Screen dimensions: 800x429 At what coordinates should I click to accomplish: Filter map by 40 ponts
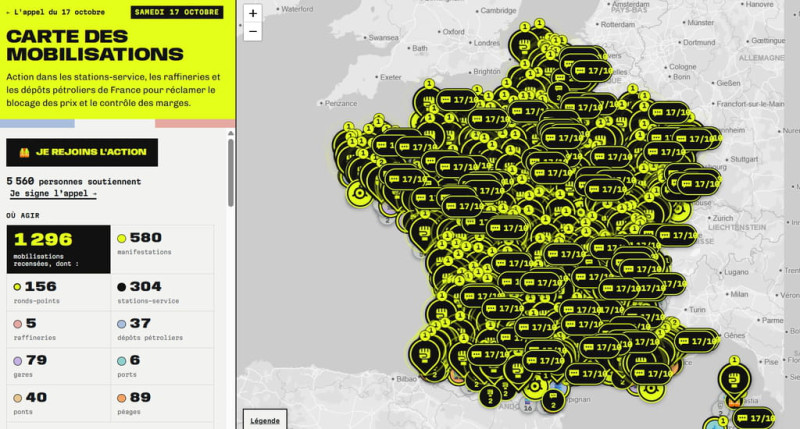[58, 403]
